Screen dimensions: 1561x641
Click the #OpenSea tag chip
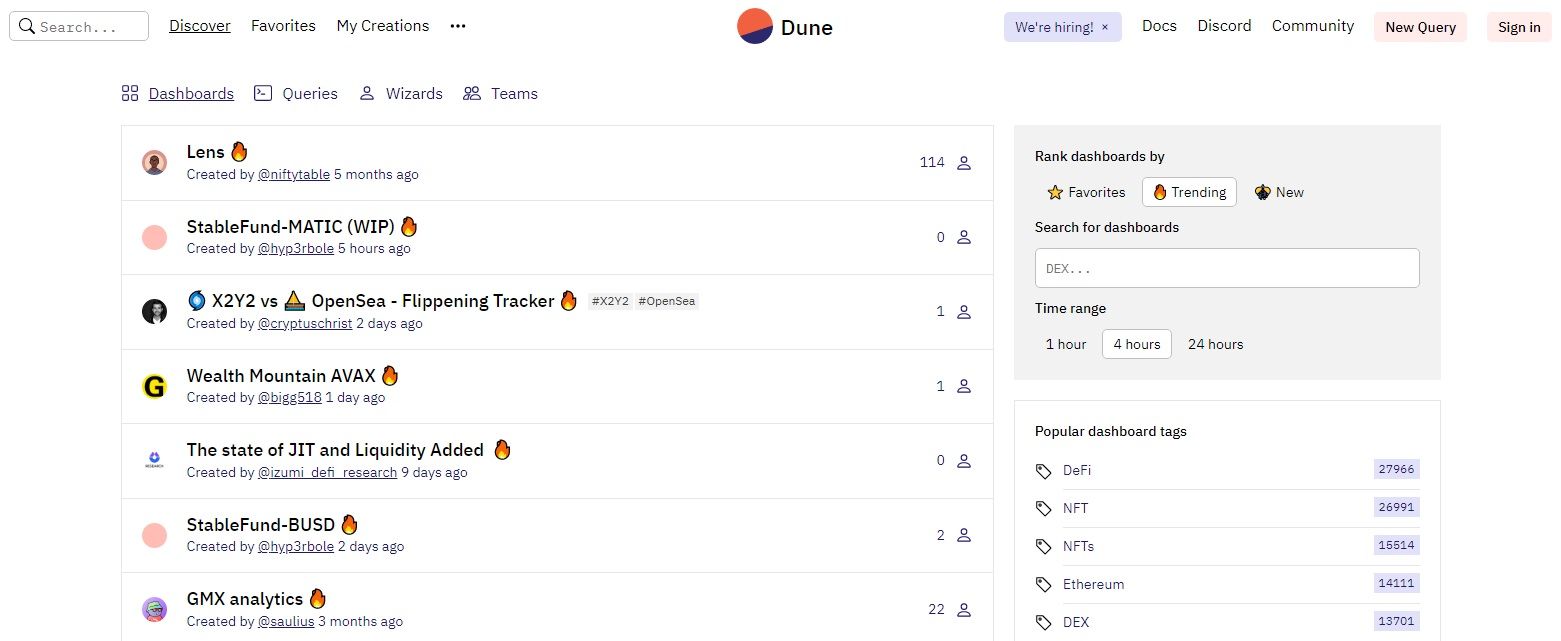coord(666,301)
